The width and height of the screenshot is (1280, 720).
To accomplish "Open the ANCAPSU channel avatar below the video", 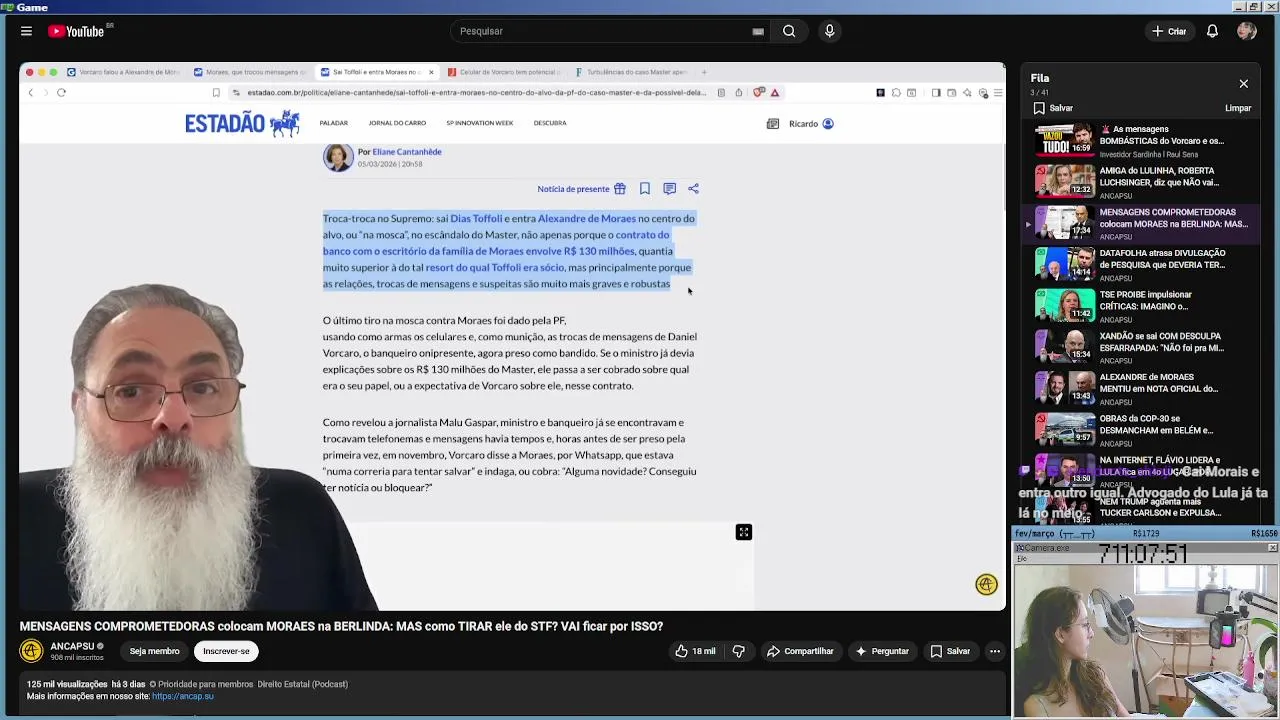I will [31, 651].
